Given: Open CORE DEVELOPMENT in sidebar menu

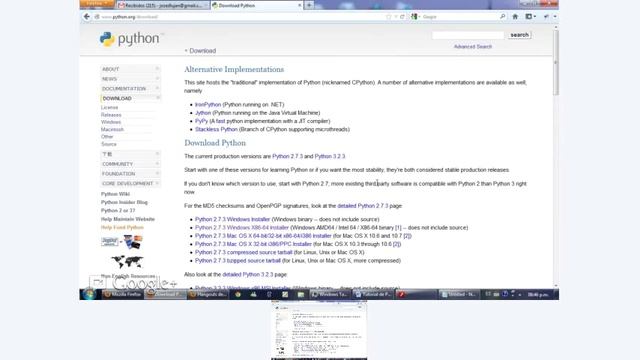Looking at the screenshot, I should tap(130, 183).
